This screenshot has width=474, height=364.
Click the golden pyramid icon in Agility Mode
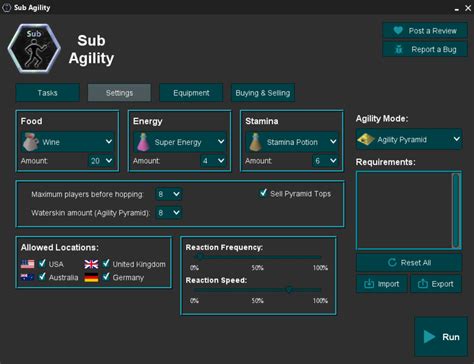[365, 139]
